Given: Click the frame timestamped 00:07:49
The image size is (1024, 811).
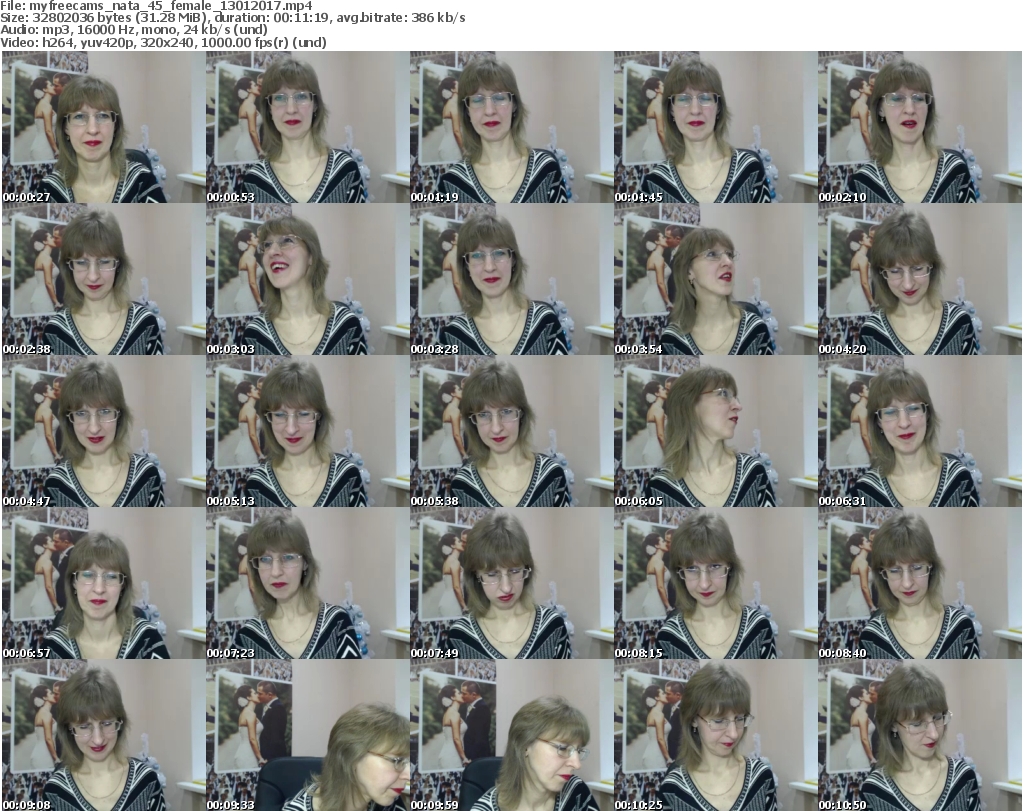Looking at the screenshot, I should pyautogui.click(x=511, y=583).
